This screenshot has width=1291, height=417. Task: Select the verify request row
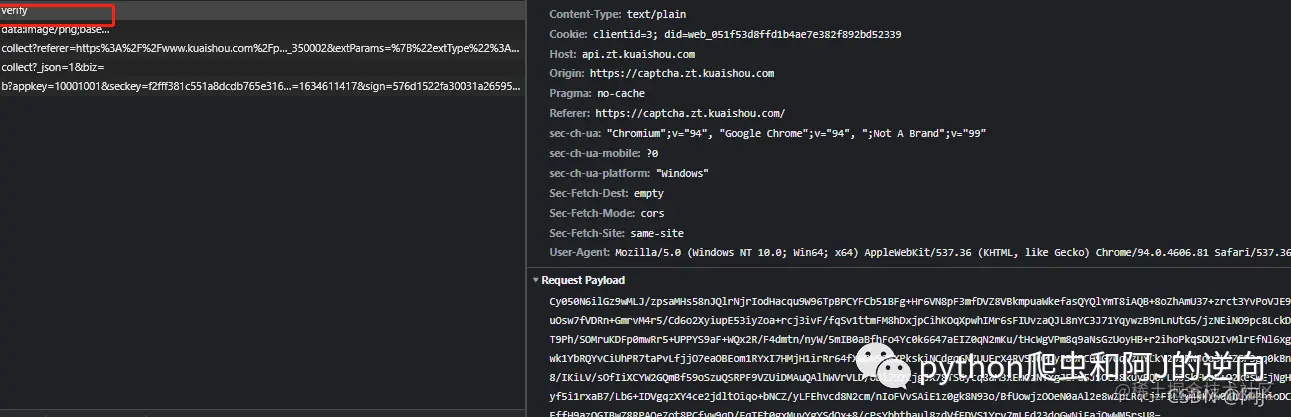tap(262, 10)
